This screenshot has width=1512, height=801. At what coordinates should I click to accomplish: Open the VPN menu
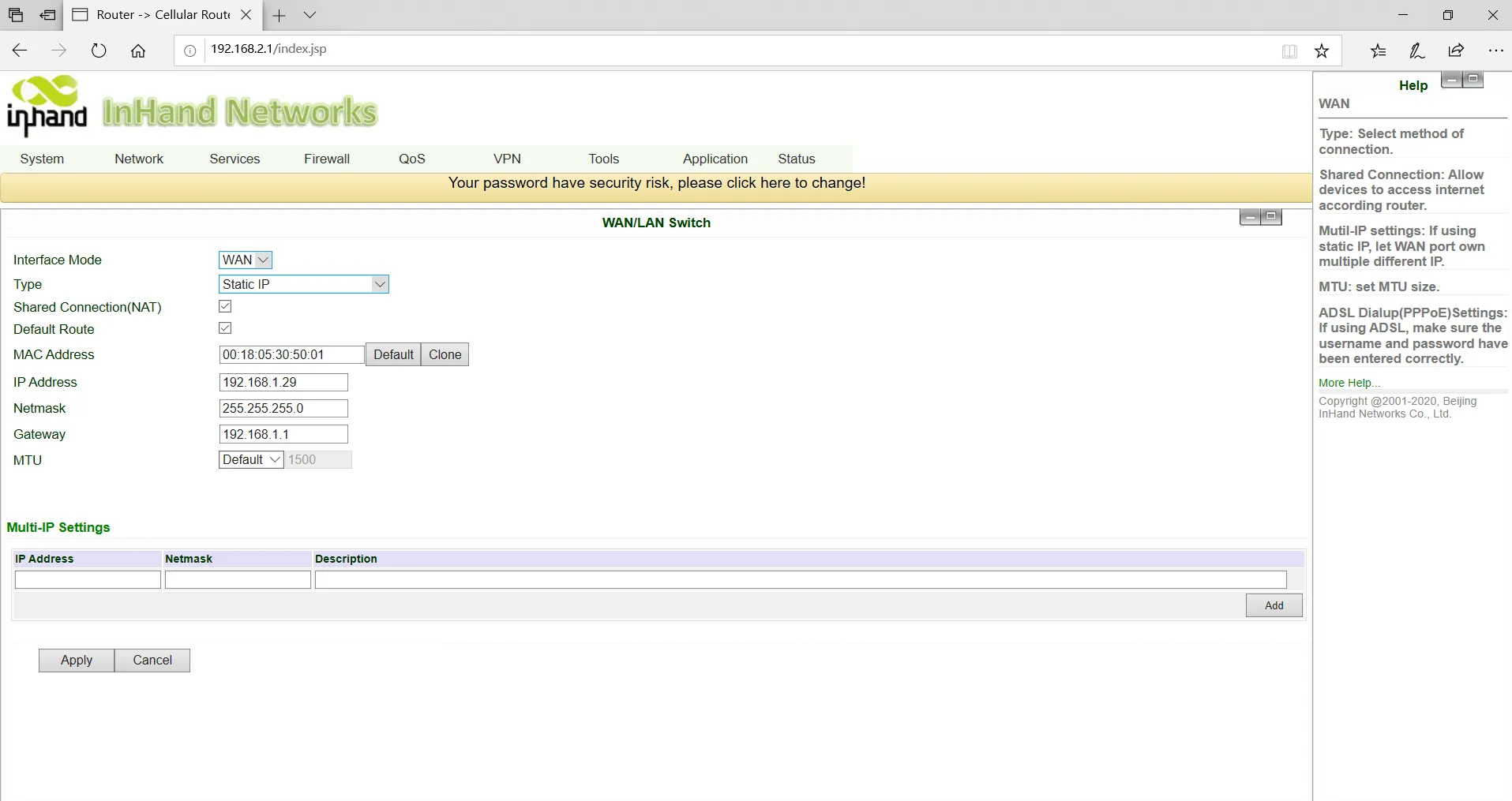pyautogui.click(x=507, y=159)
